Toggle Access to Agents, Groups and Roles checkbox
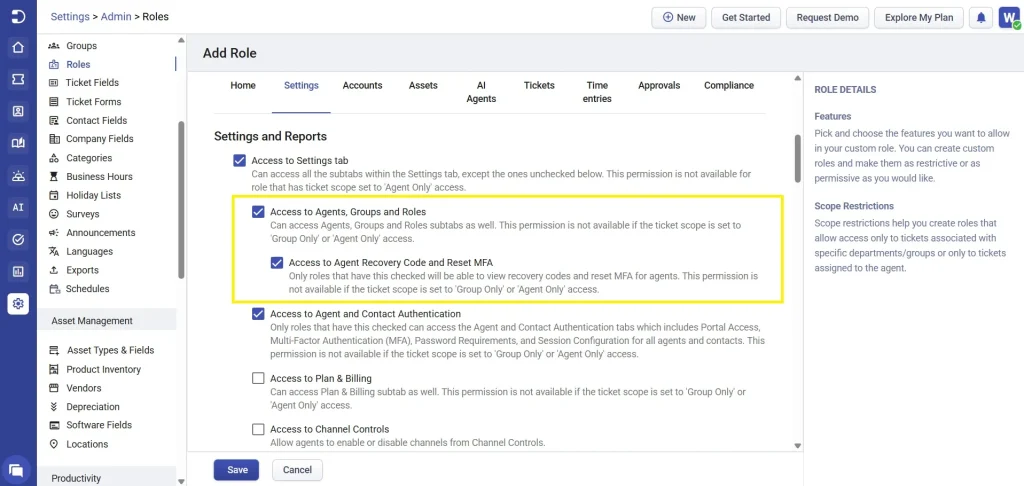This screenshot has height=486, width=1024. 258,212
